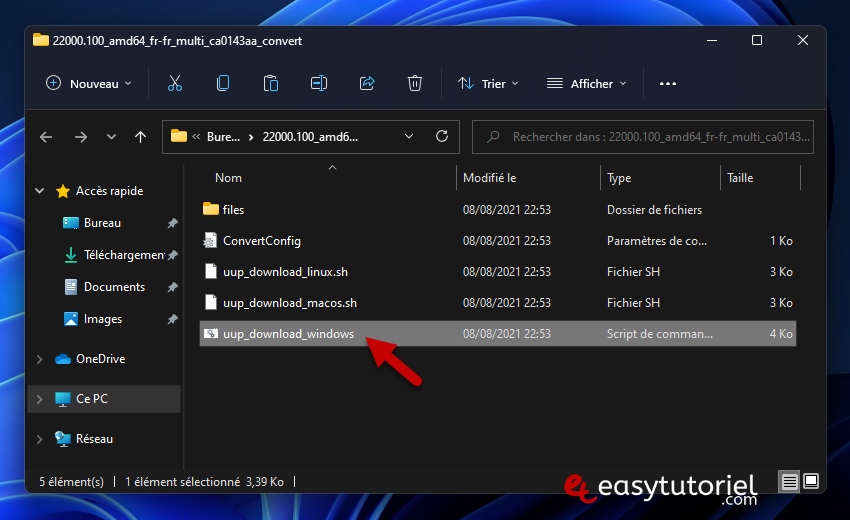Click the Share icon in toolbar
Viewport: 850px width, 520px height.
tap(367, 84)
